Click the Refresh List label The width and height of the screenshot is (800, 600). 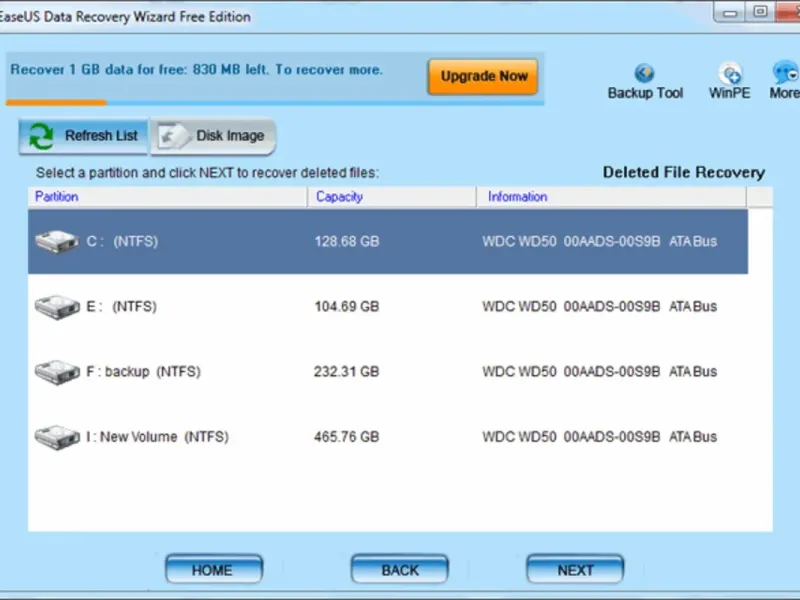101,136
